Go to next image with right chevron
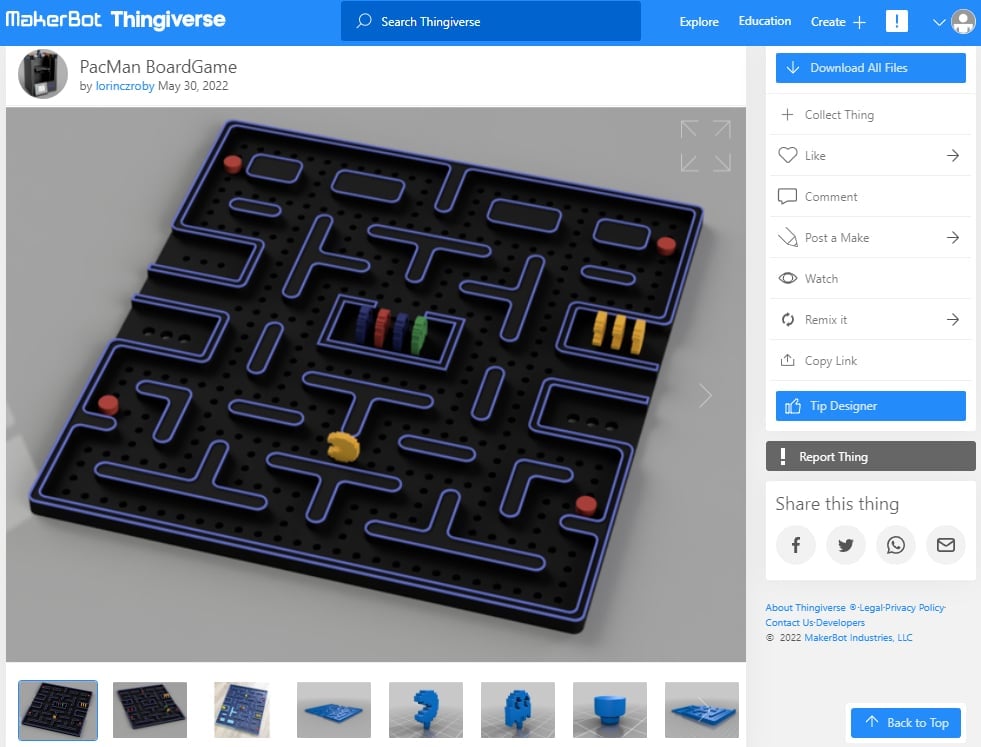 (x=705, y=395)
